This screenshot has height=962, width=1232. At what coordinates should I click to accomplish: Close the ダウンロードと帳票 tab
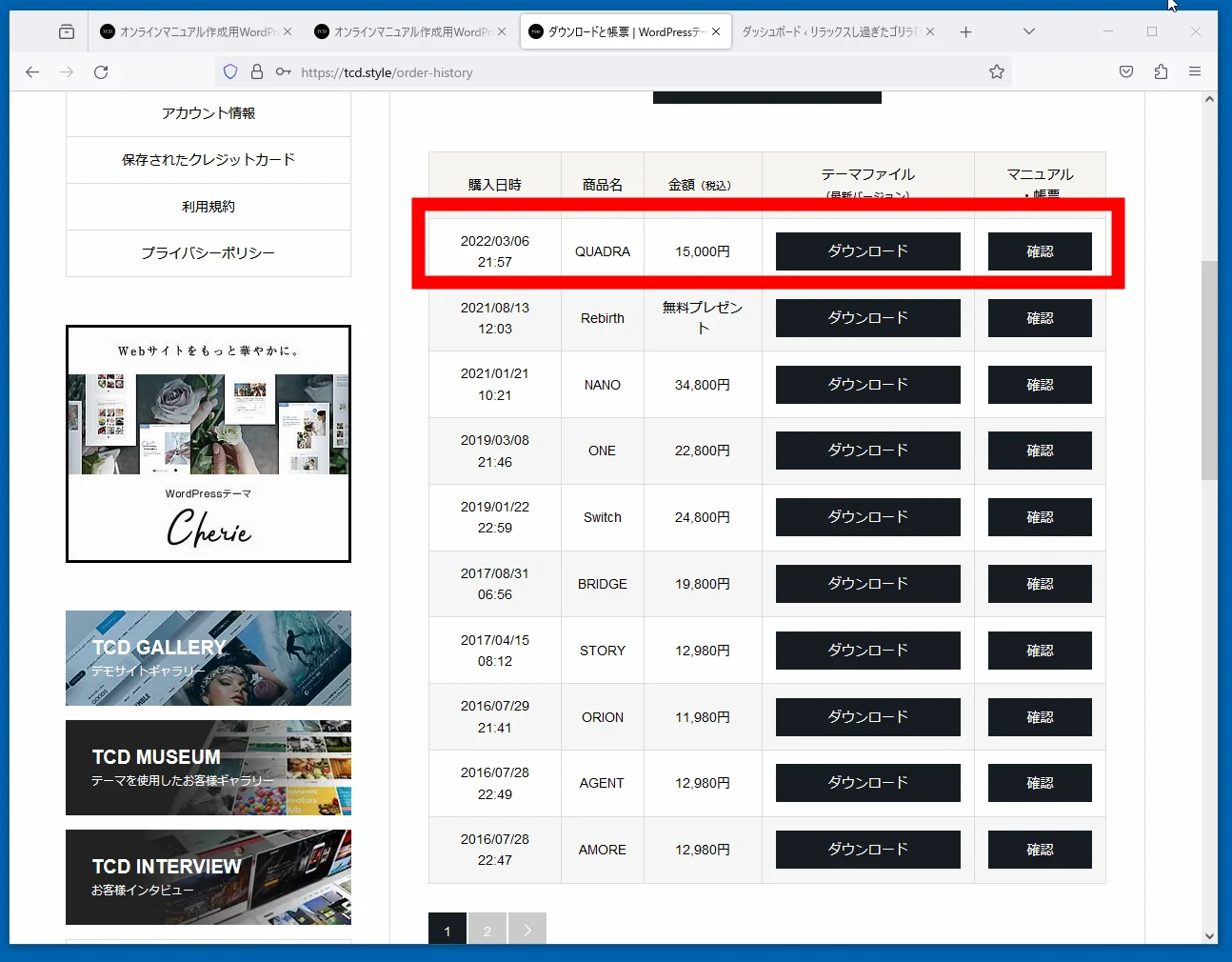716,32
